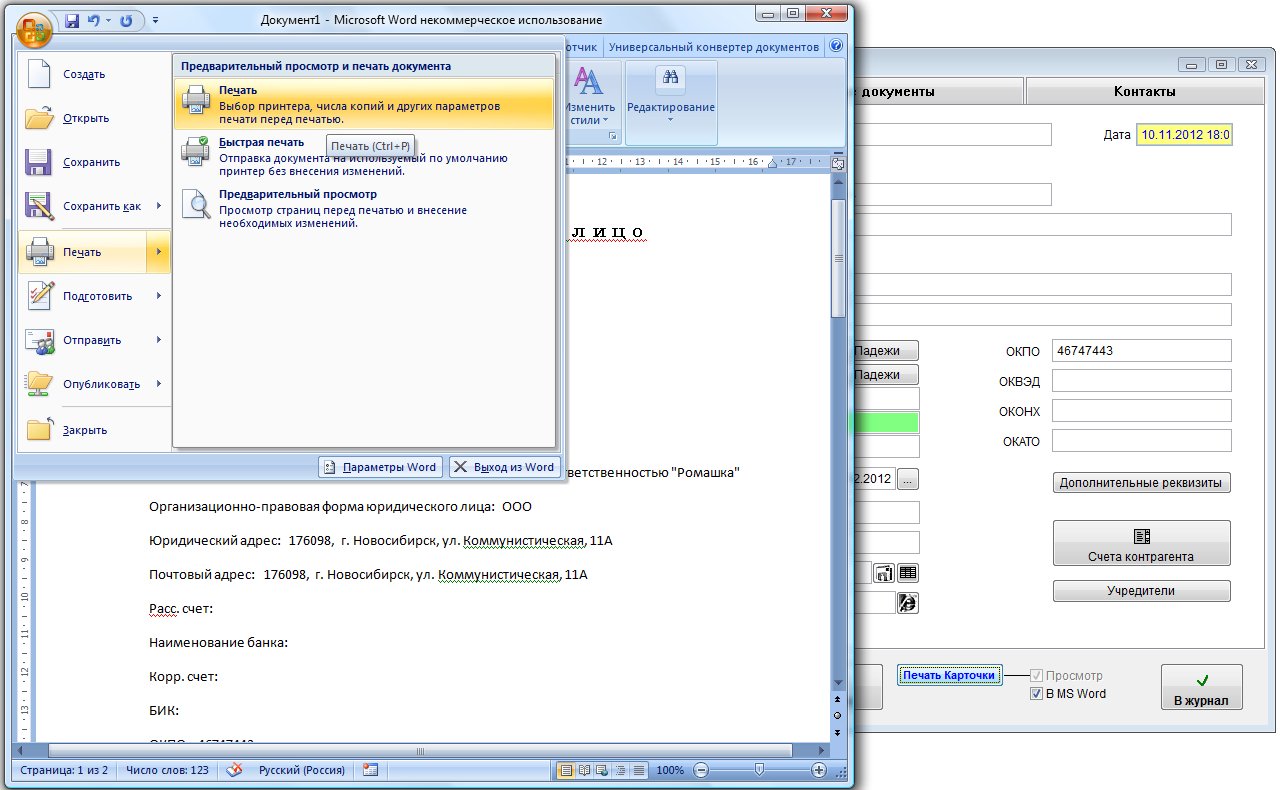Click the proofing errors icon in status bar
Viewport: 1280px width, 790px height.
click(236, 770)
